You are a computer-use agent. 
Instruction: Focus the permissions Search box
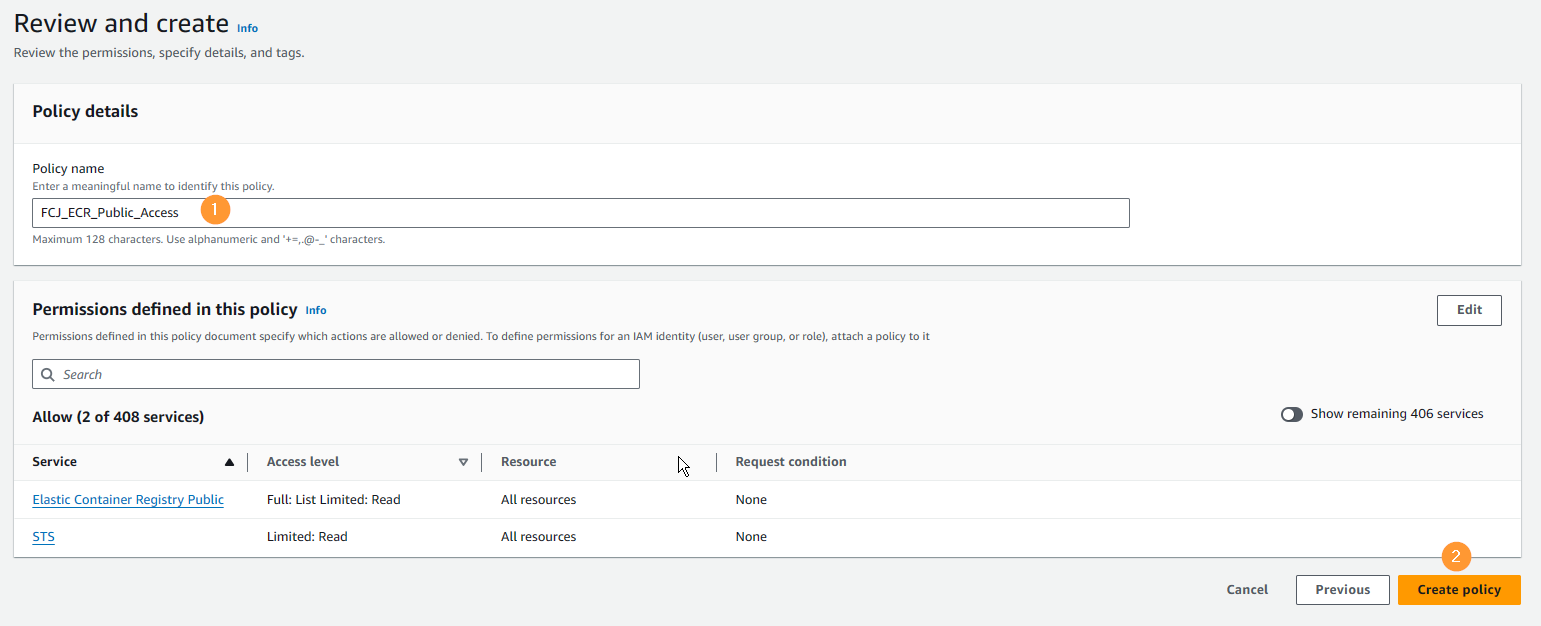click(x=336, y=374)
